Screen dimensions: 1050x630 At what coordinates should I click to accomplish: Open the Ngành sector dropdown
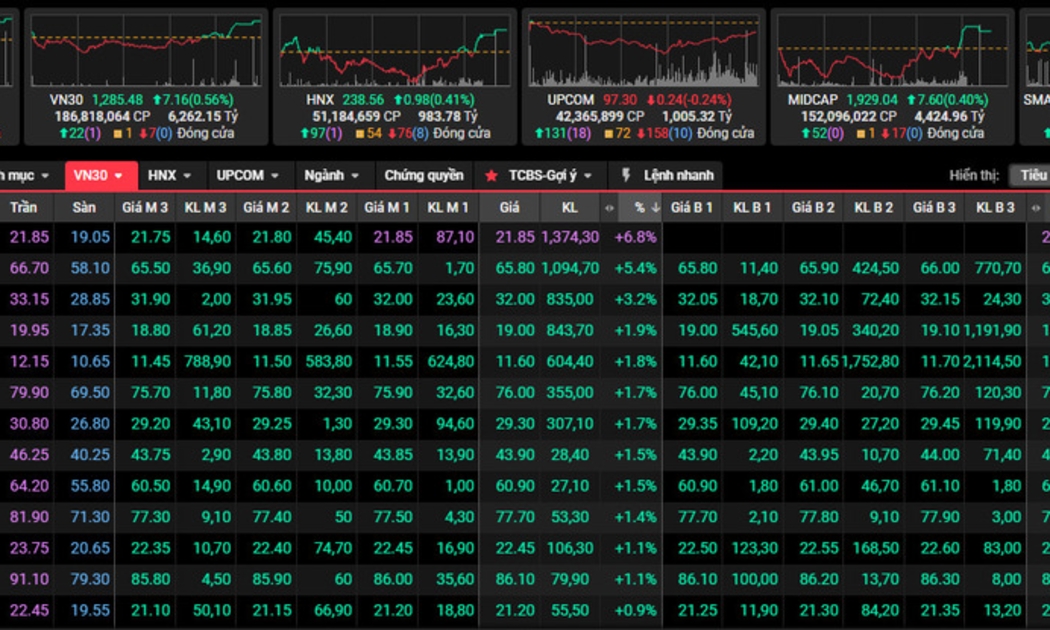(354, 176)
